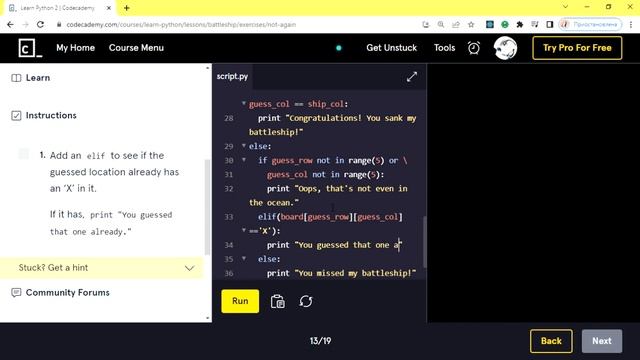Click the copy to clipboard icon
640x360 pixels.
[x=278, y=302]
